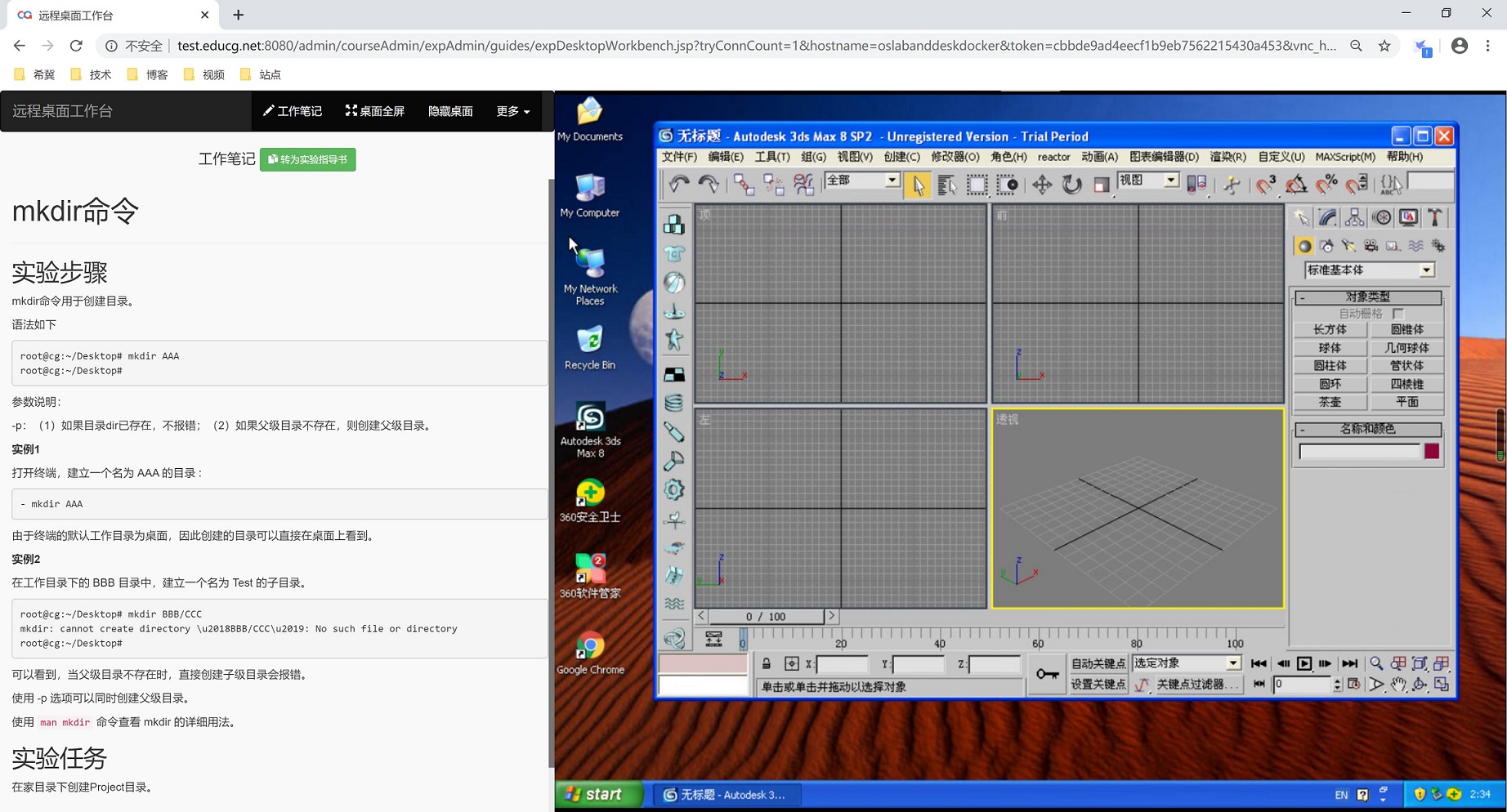Switch to Display command panel tab
The width and height of the screenshot is (1507, 812).
coord(1409,217)
